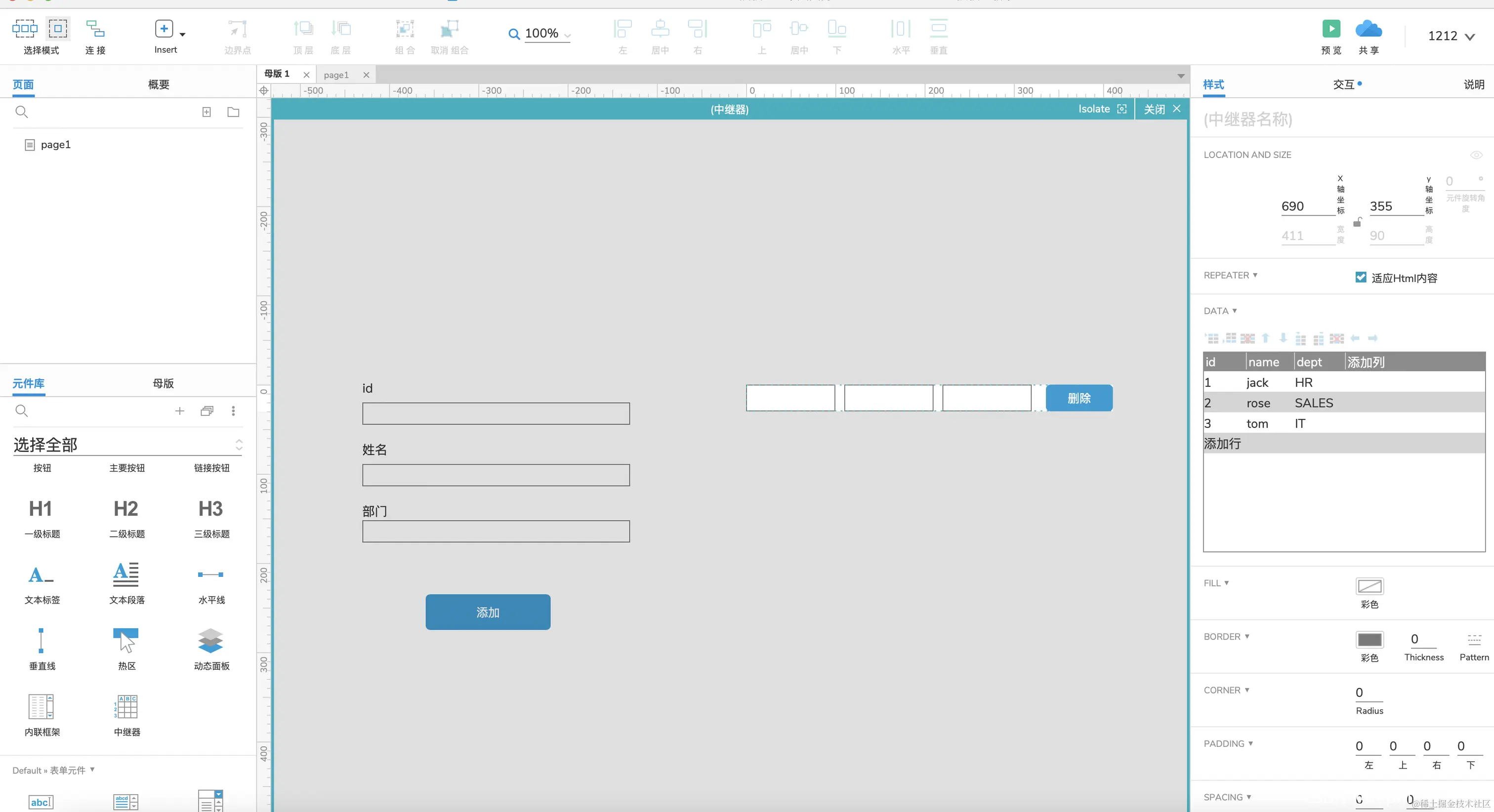Click the Delete button in repeater row
The image size is (1494, 812).
1079,398
